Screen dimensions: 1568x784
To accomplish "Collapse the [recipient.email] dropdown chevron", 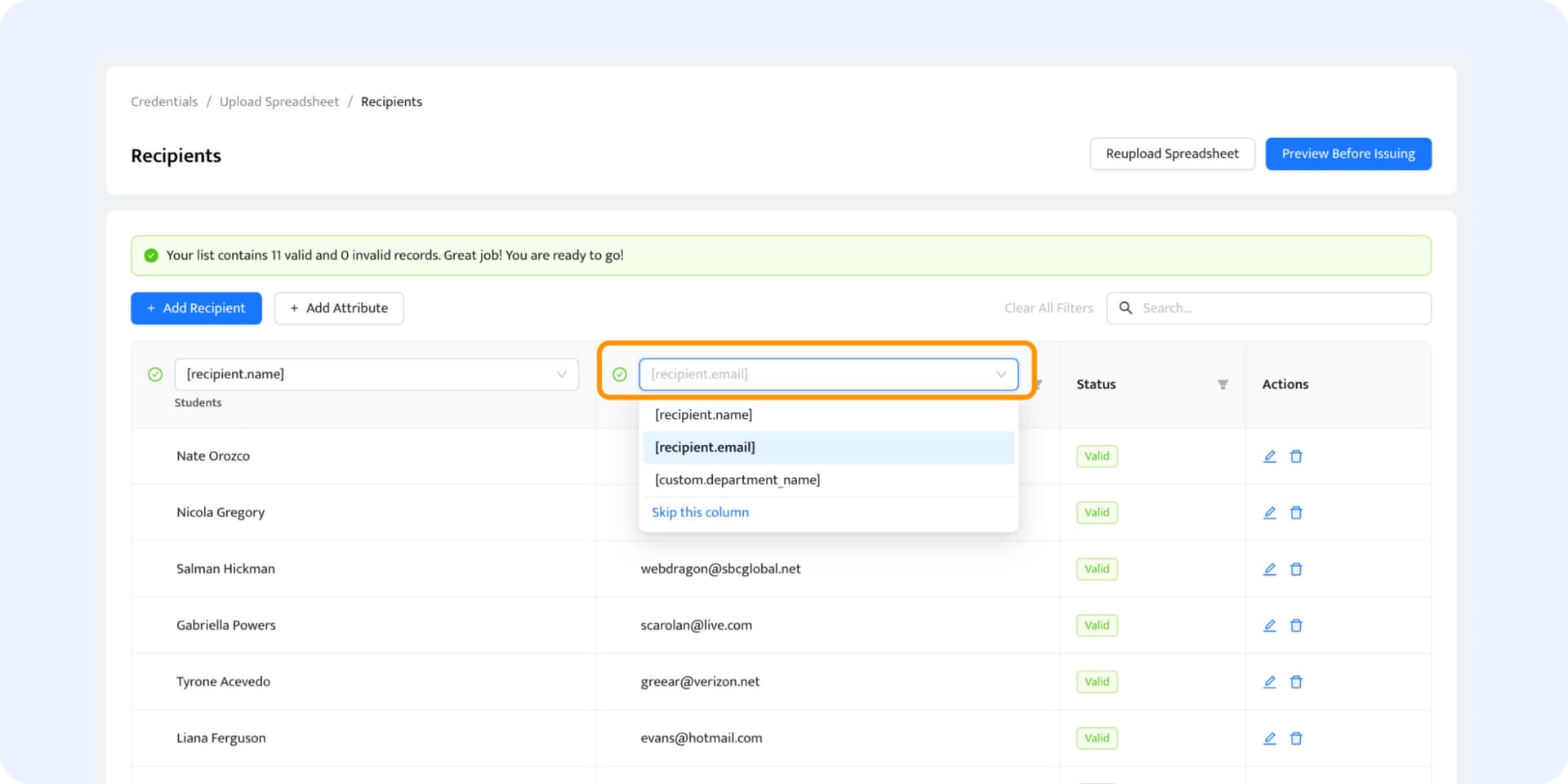I will point(1000,374).
